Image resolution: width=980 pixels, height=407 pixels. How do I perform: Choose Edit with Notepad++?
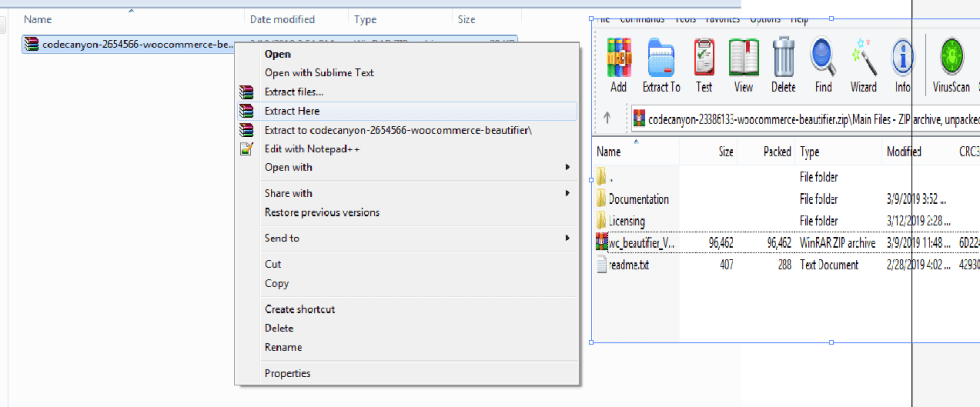[312, 149]
